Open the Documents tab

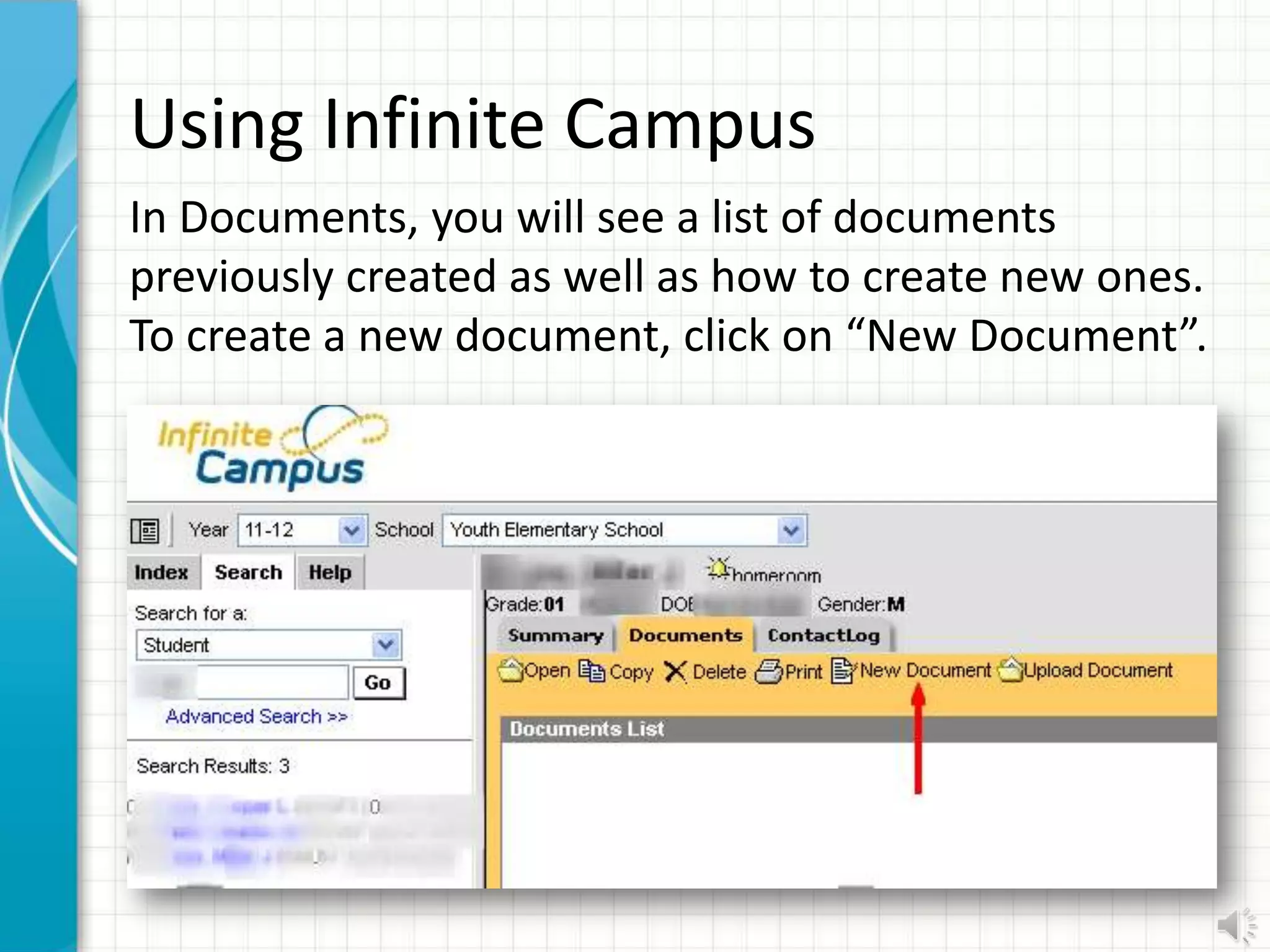click(686, 635)
